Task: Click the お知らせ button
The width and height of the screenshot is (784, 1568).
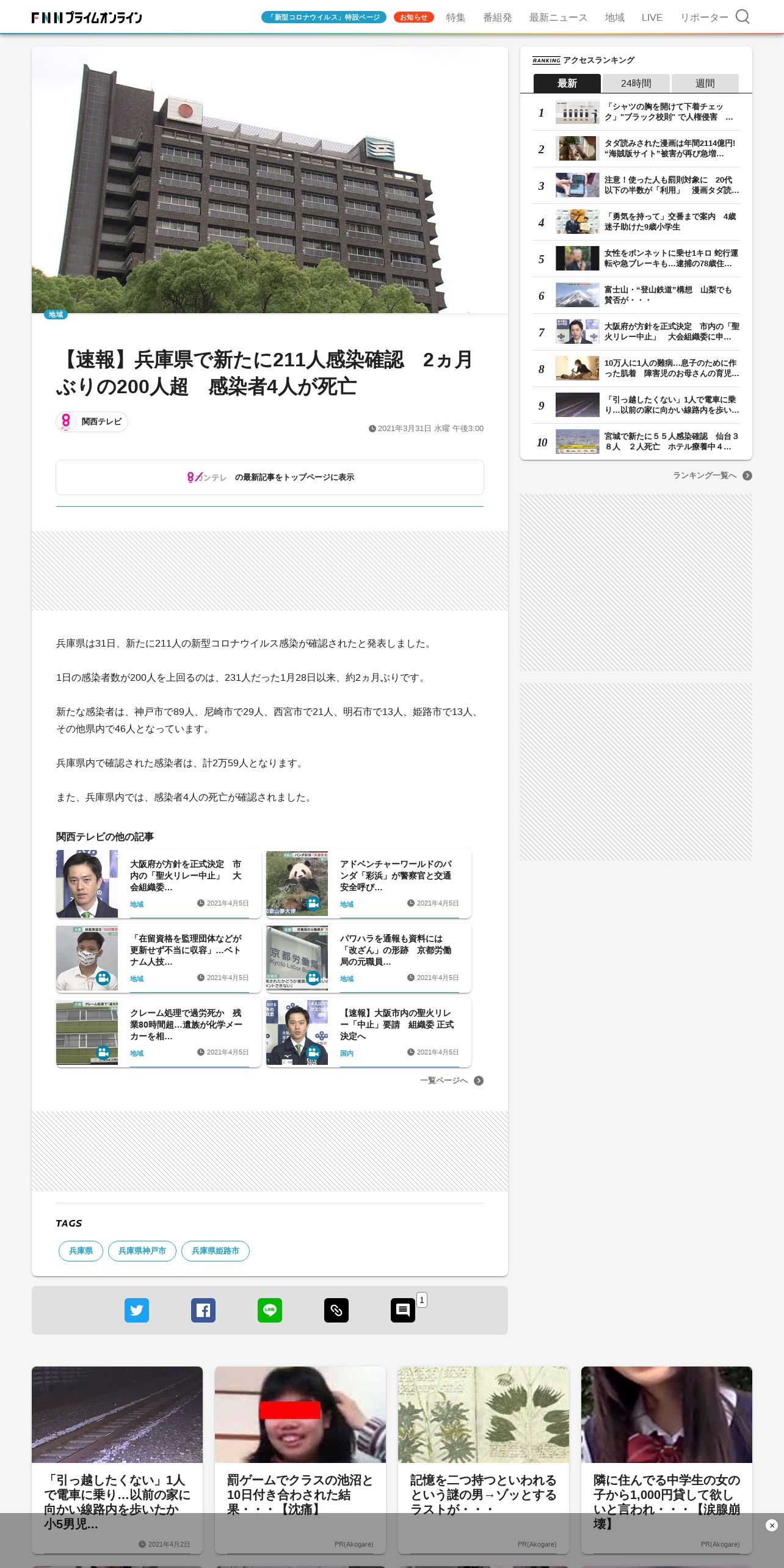Action: [413, 17]
